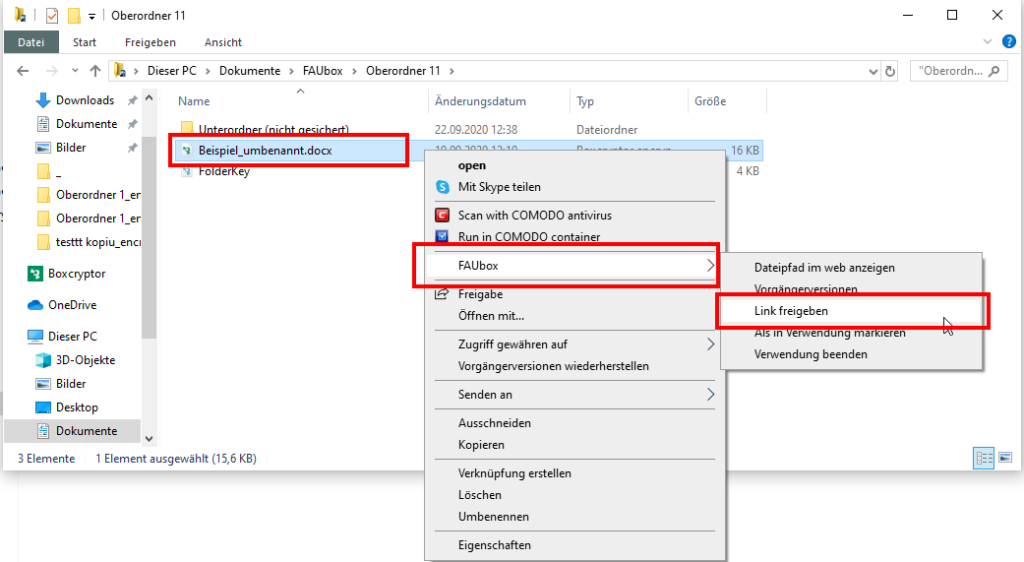Open the Ansicht ribbon tab
This screenshot has width=1024, height=562.
pos(223,42)
